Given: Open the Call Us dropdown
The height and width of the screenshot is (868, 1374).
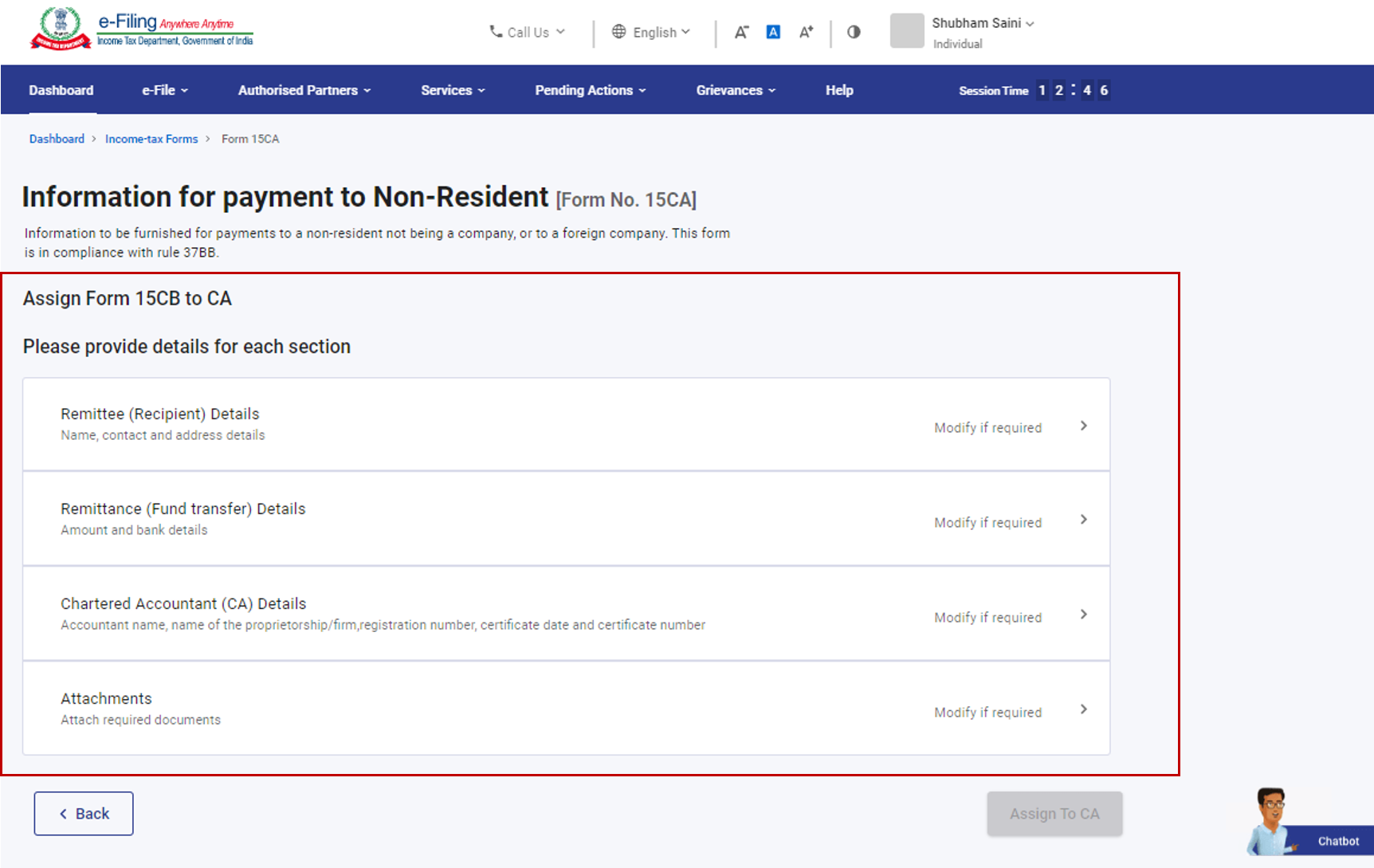Looking at the screenshot, I should coord(527,32).
